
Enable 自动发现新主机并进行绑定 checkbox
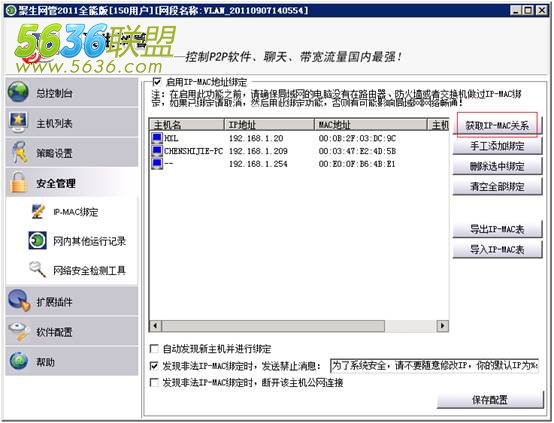tap(154, 349)
